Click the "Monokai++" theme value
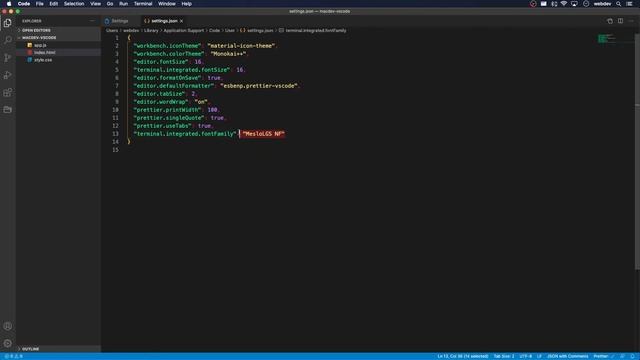 tap(229, 54)
